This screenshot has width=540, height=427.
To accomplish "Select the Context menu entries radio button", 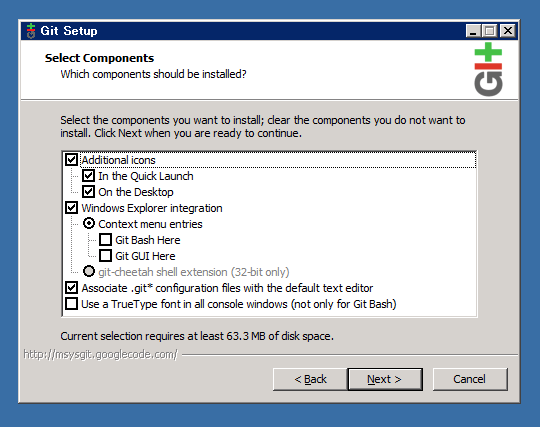I will [x=89, y=224].
